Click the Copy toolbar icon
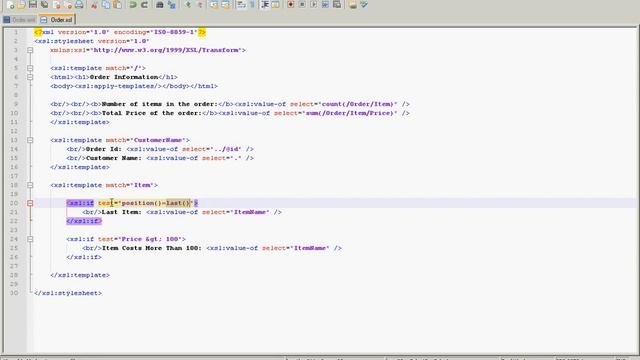The height and width of the screenshot is (360, 640). 106,5
